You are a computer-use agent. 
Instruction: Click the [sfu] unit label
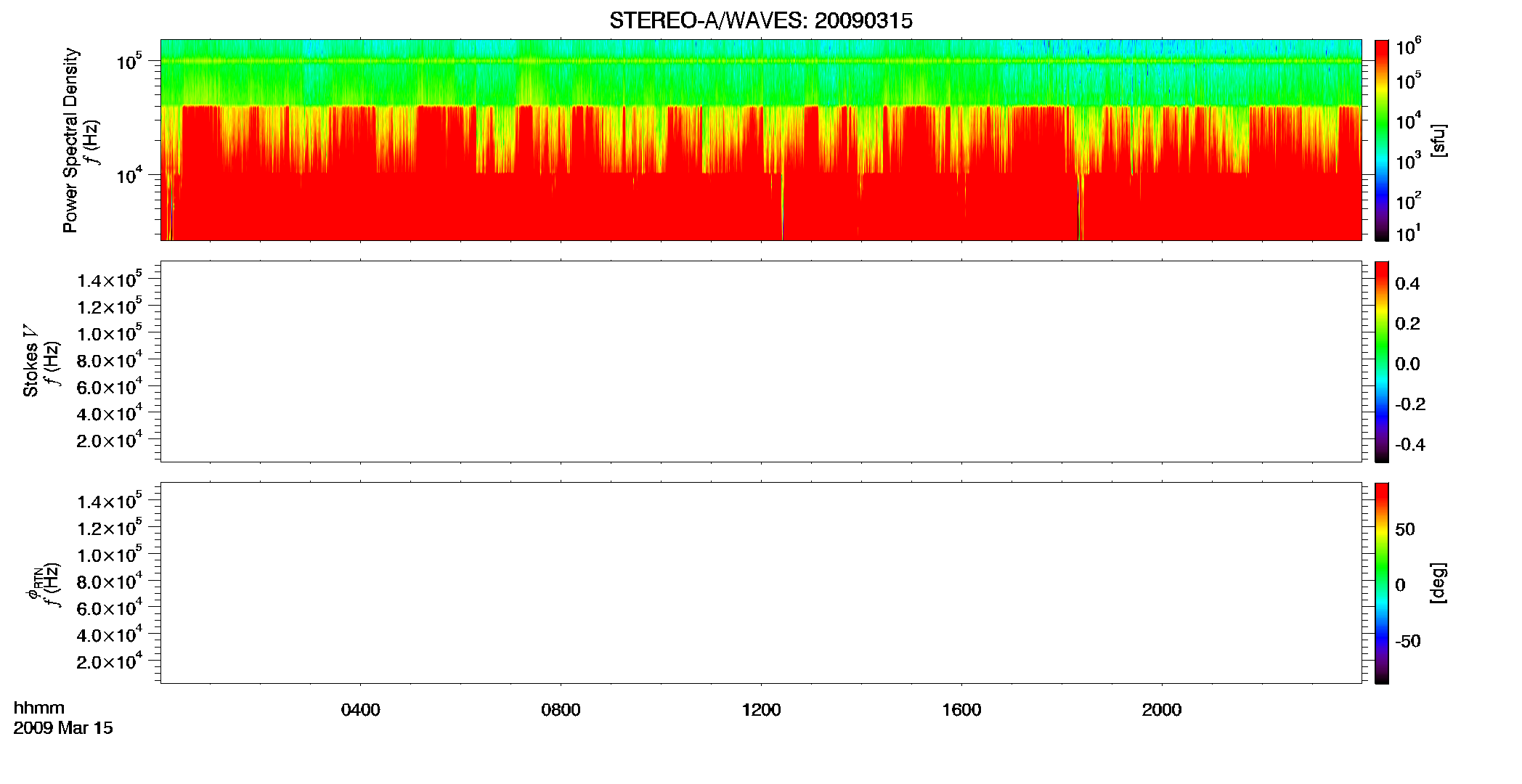click(x=1438, y=140)
